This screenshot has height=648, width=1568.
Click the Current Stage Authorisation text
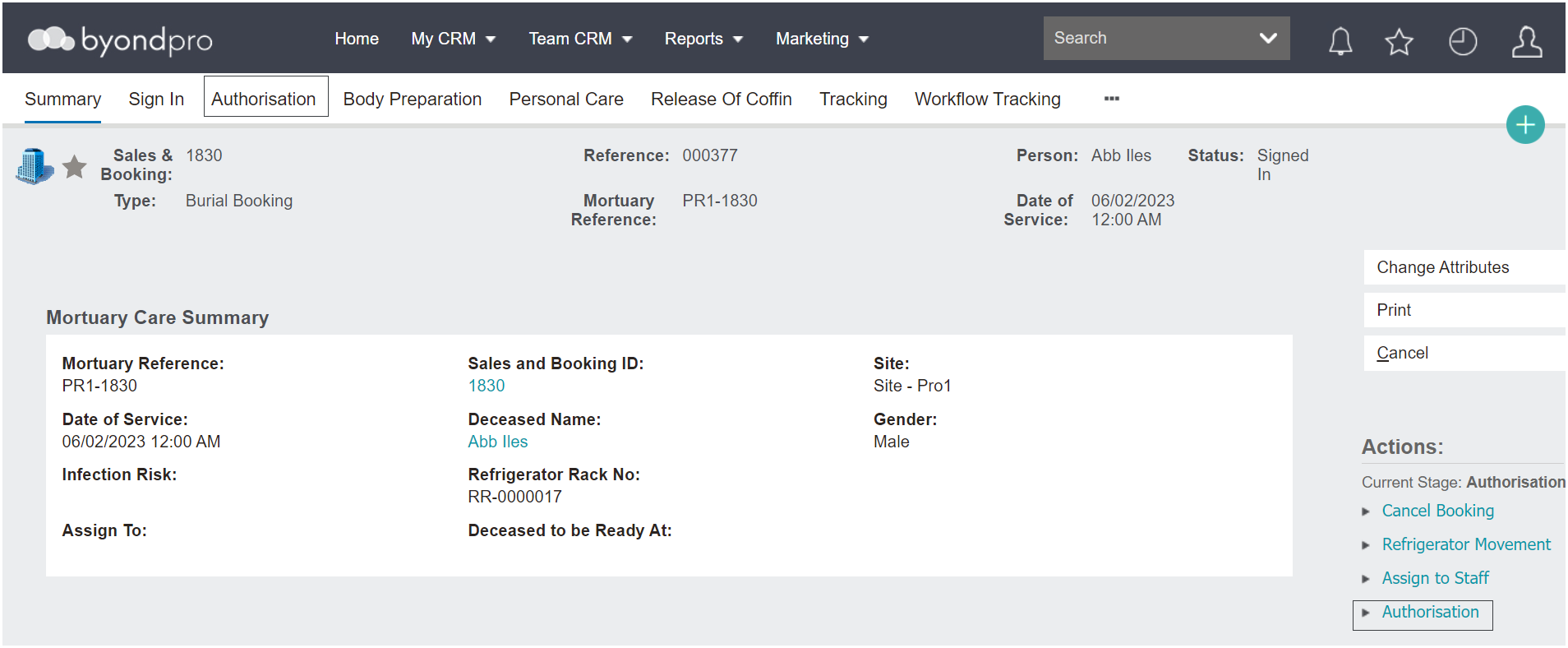pos(1464,482)
